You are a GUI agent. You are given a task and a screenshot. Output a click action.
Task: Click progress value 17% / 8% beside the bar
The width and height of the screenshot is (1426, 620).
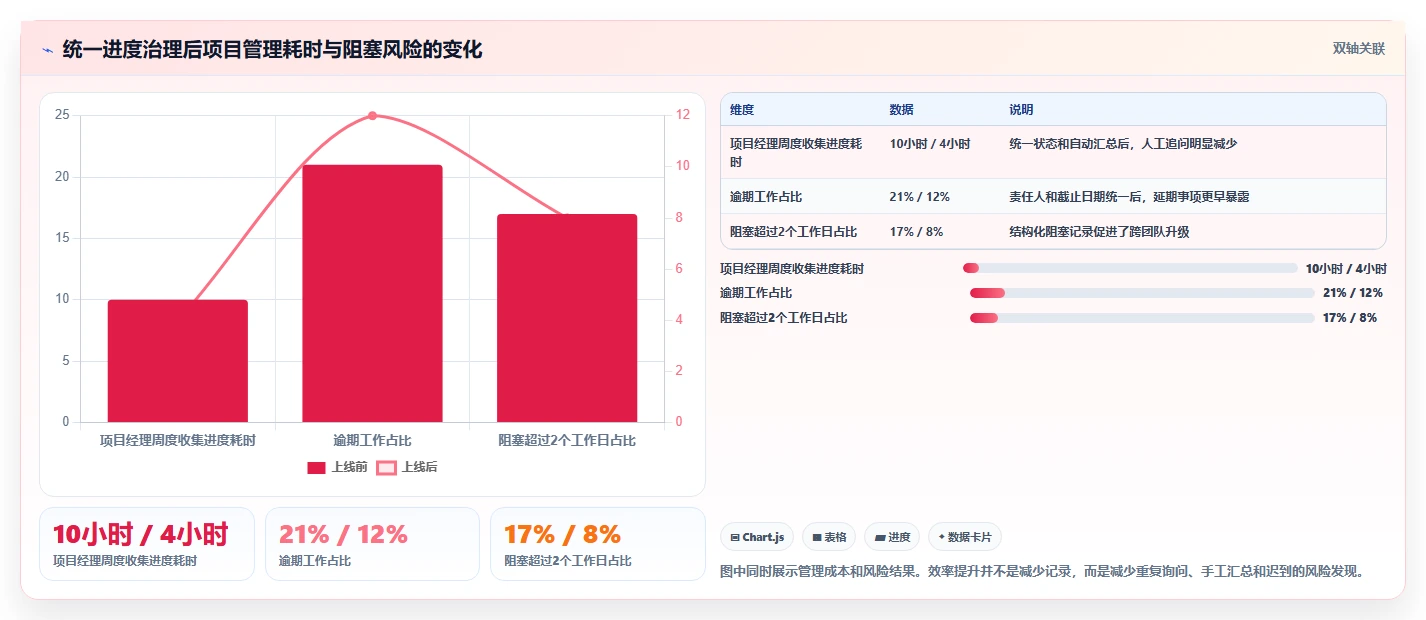[x=1350, y=318]
